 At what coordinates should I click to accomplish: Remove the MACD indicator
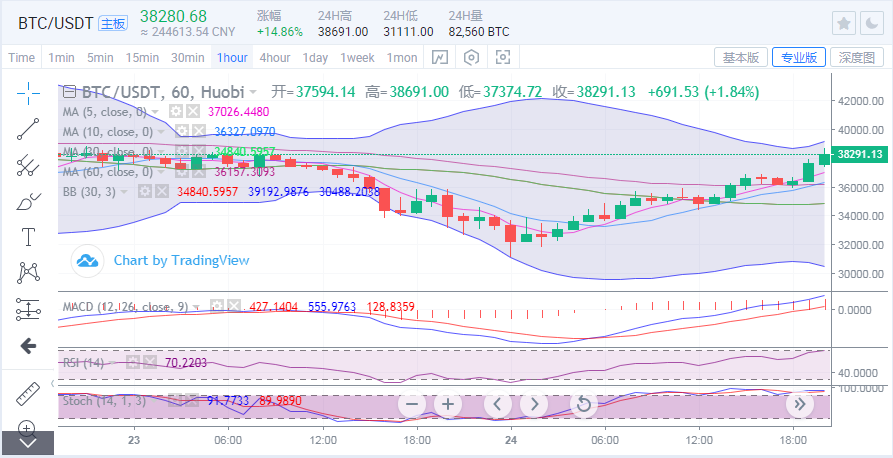pyautogui.click(x=234, y=306)
